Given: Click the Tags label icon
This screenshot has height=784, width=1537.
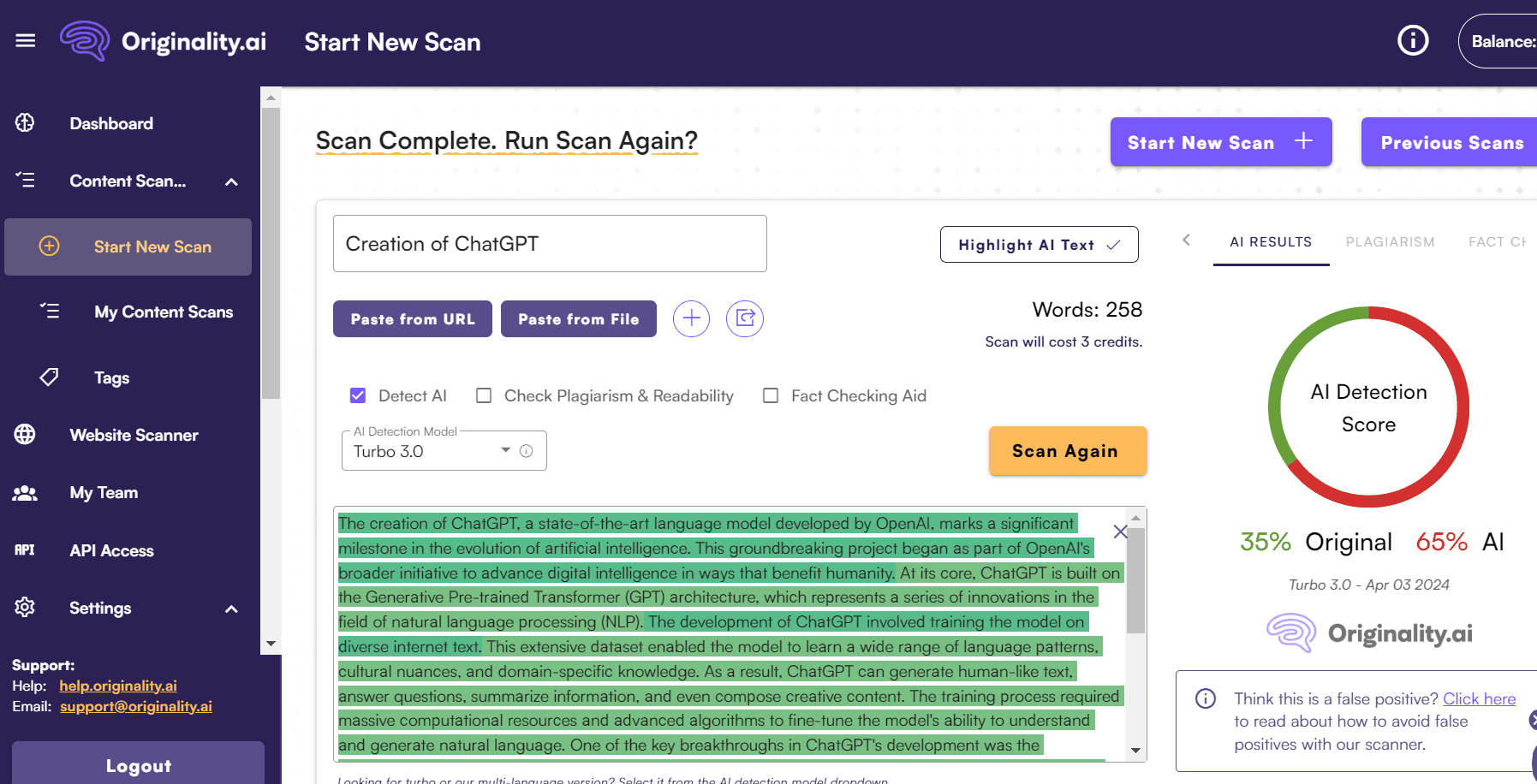Looking at the screenshot, I should click(x=50, y=377).
